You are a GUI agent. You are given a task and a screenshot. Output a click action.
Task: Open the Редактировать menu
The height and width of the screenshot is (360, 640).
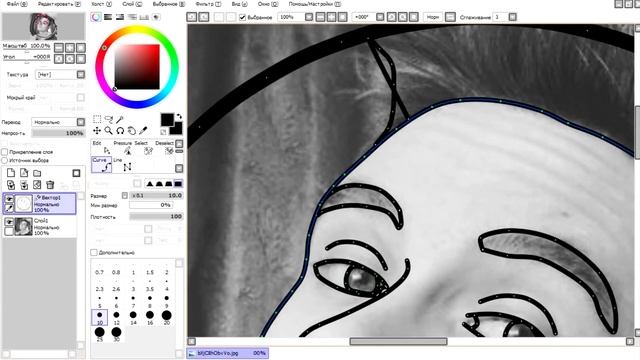(x=59, y=4)
